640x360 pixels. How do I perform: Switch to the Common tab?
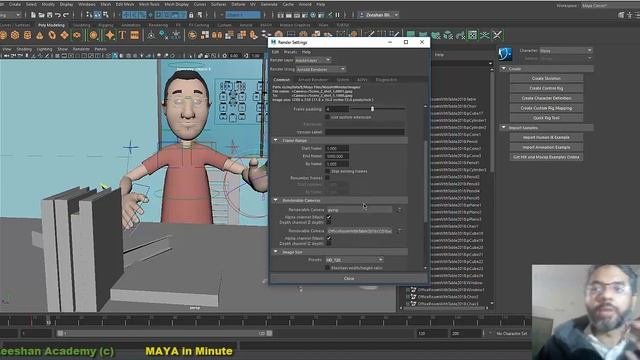pyautogui.click(x=282, y=80)
